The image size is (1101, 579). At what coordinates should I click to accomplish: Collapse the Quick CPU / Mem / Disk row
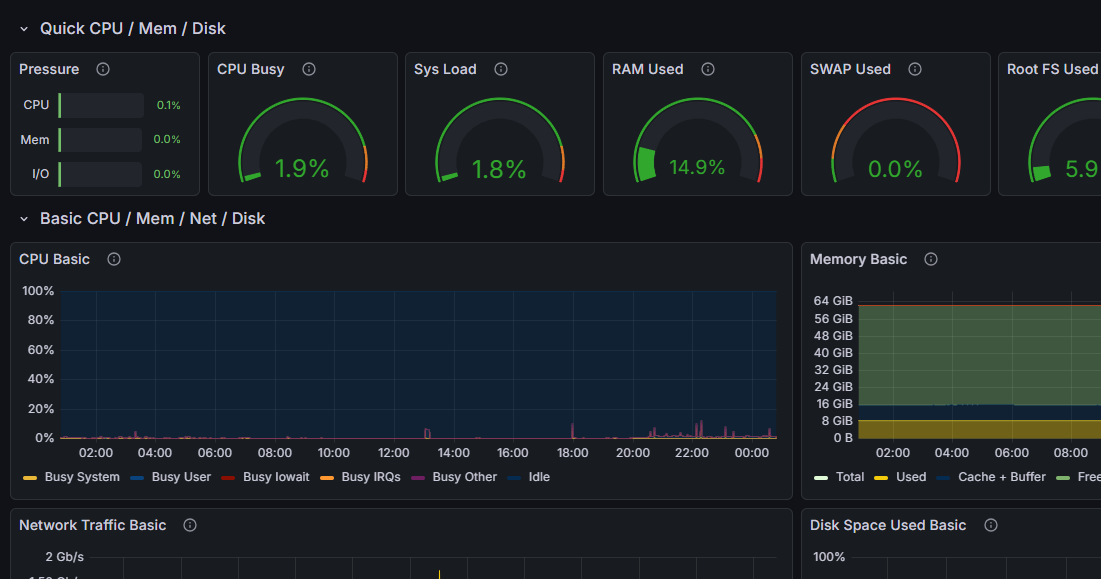pos(24,29)
